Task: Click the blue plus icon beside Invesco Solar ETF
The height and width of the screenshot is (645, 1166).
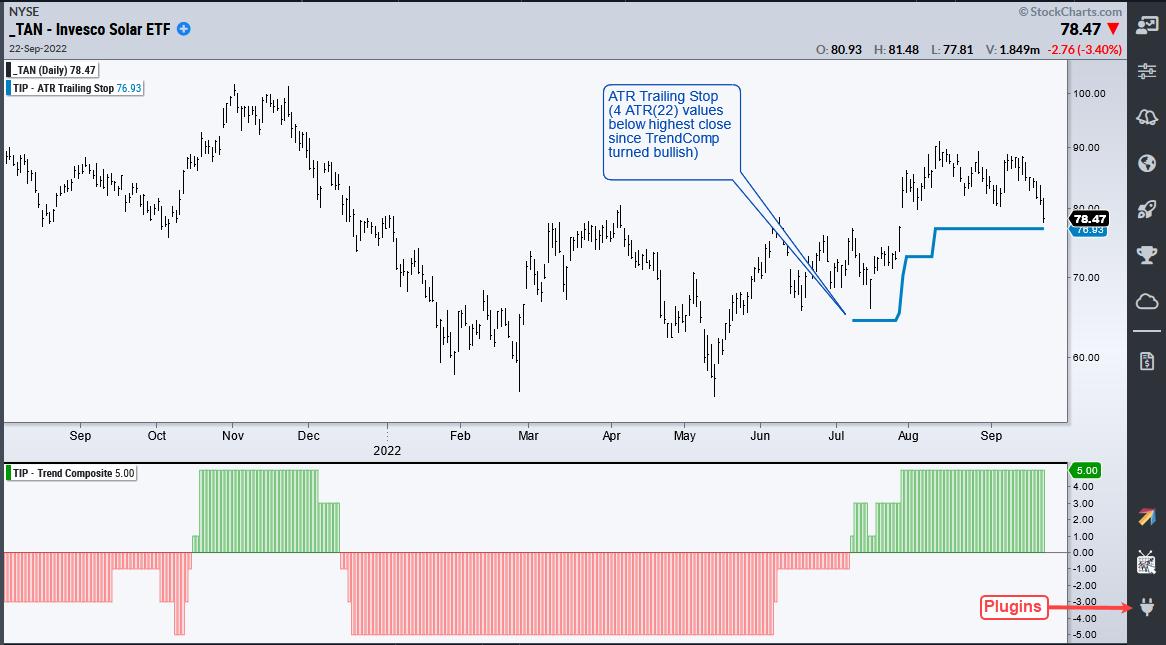Action: point(184,30)
